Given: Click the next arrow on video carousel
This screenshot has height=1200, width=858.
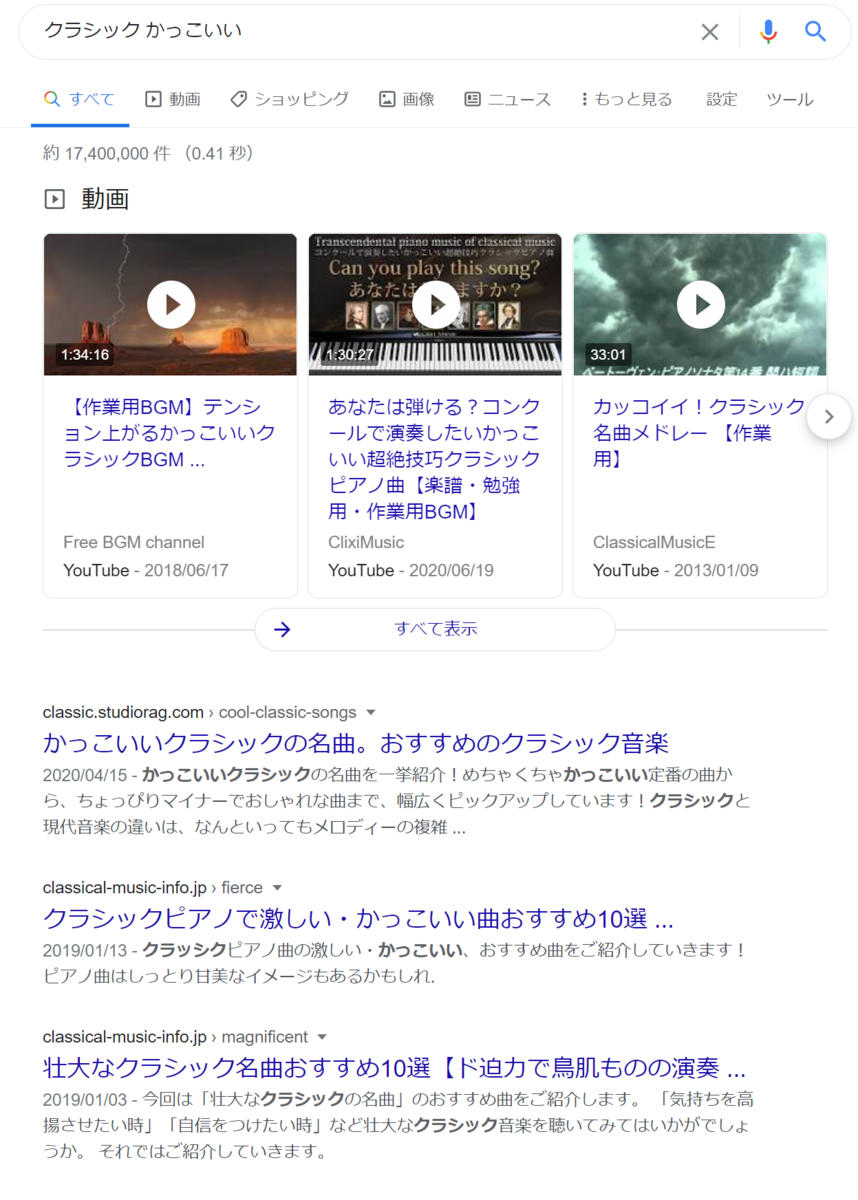Looking at the screenshot, I should 828,417.
